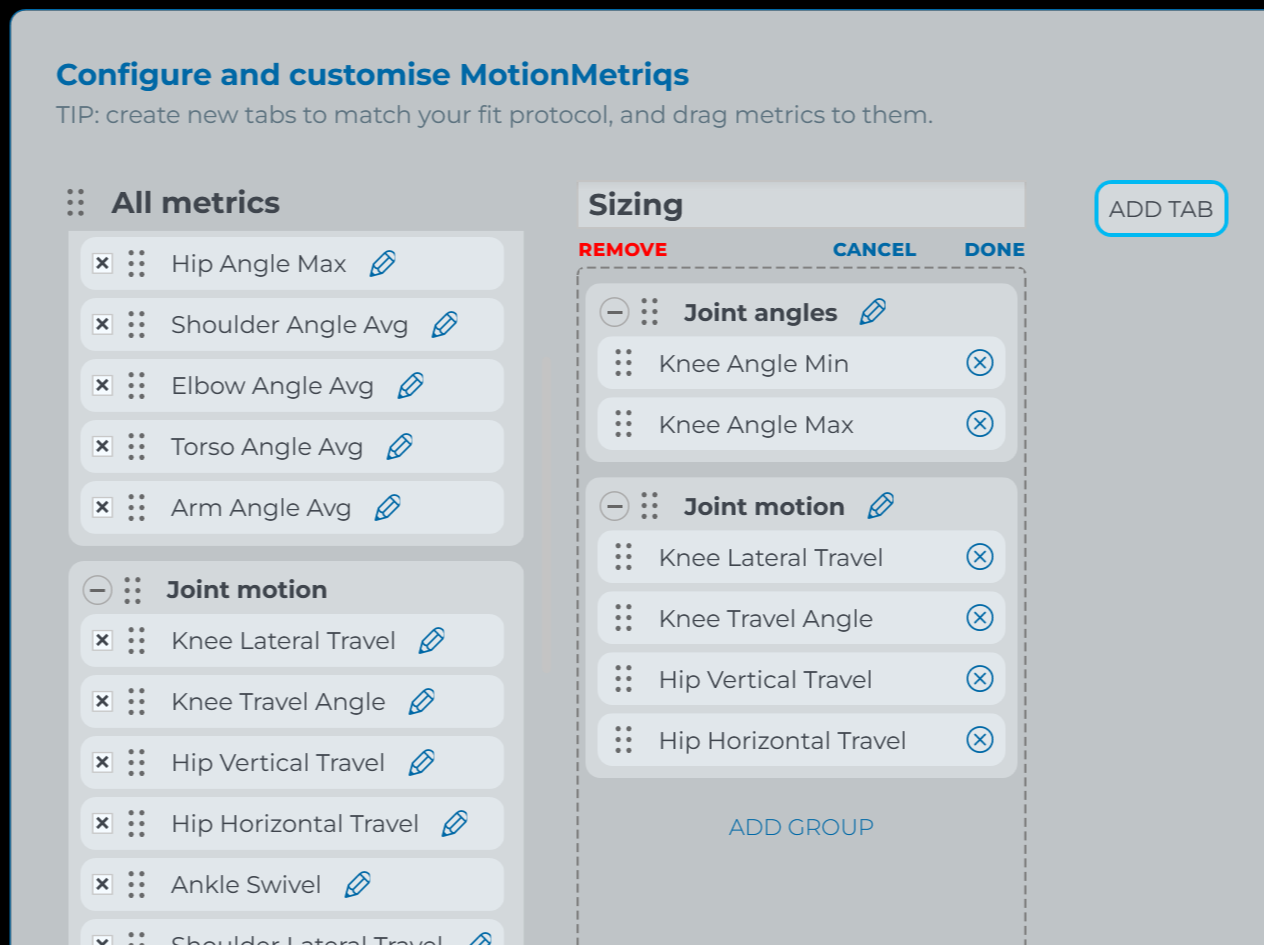Click drag handle of Sizing Hip Horizontal Travel
Image resolution: width=1264 pixels, height=945 pixels.
[624, 740]
